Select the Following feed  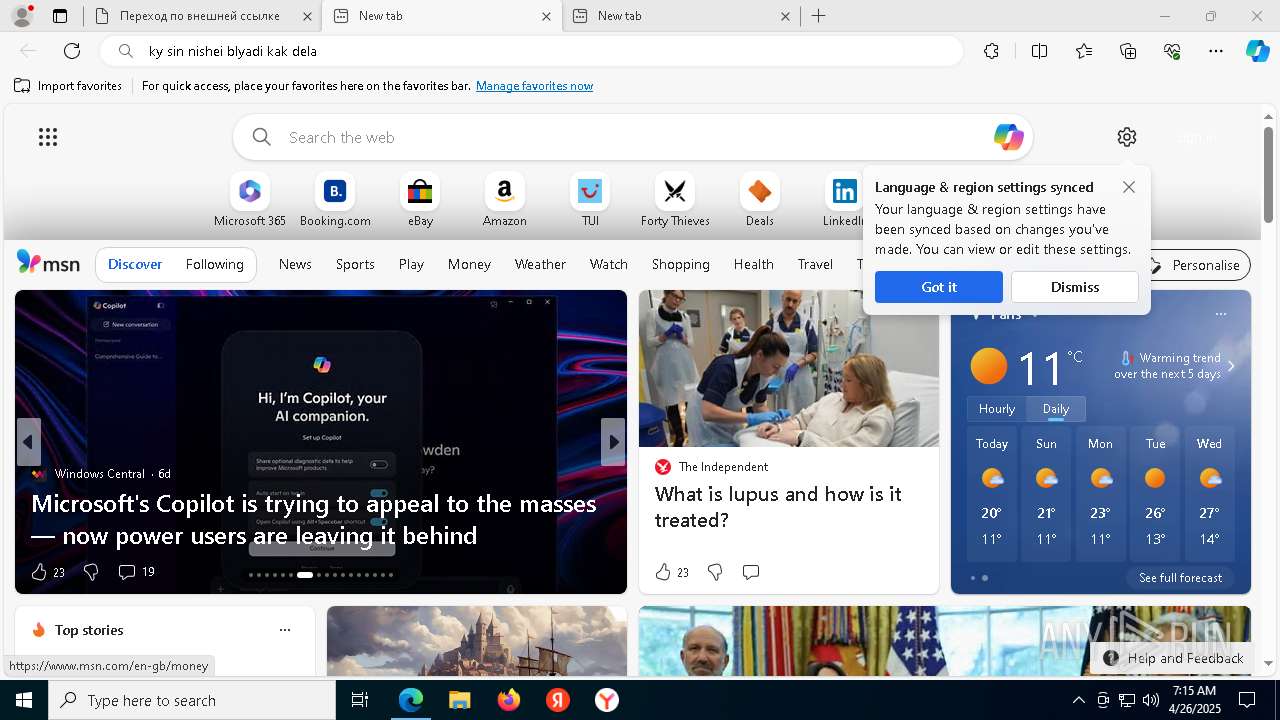[x=215, y=265]
